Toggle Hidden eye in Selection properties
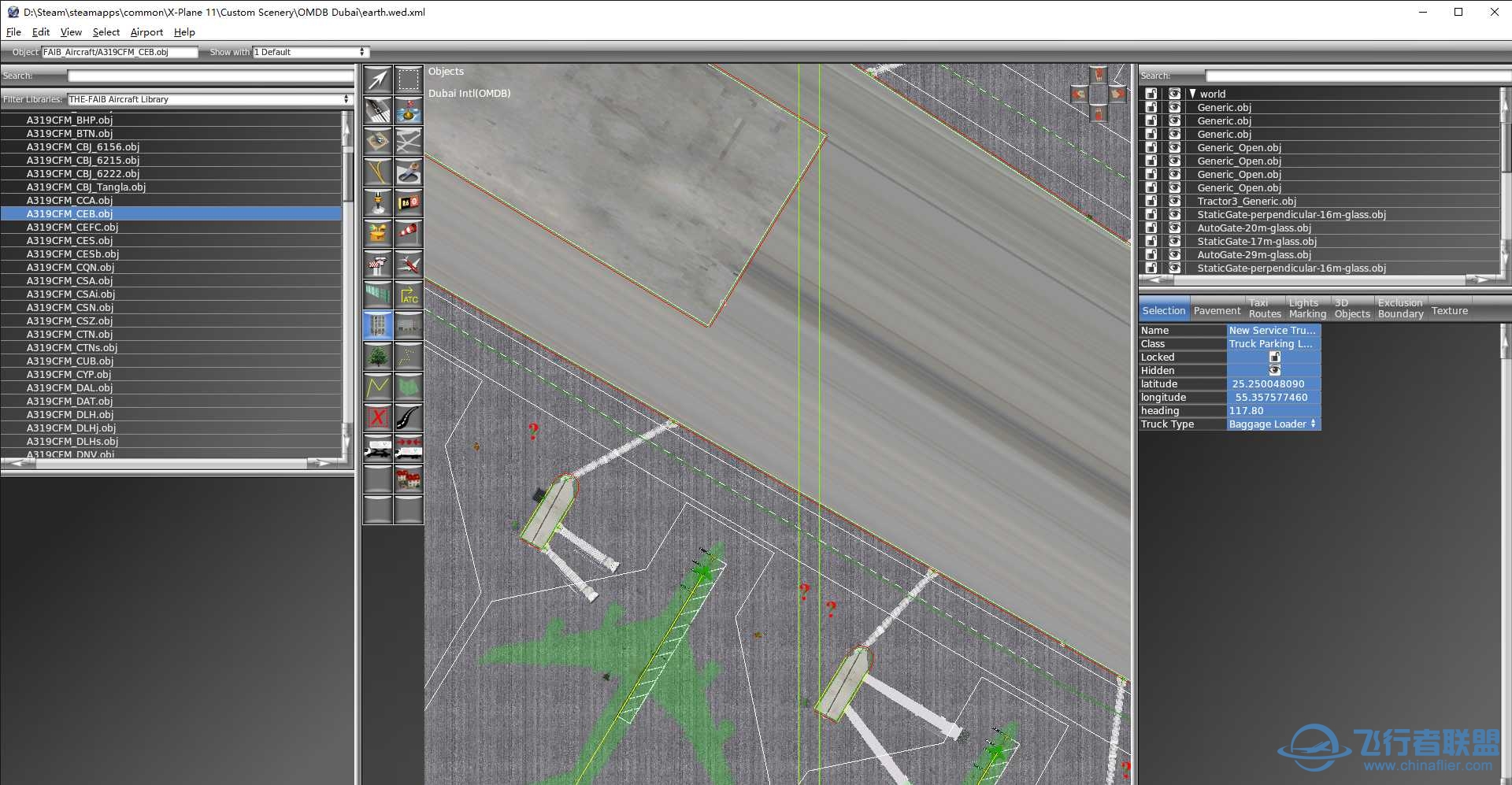The width and height of the screenshot is (1512, 785). pyautogui.click(x=1274, y=370)
